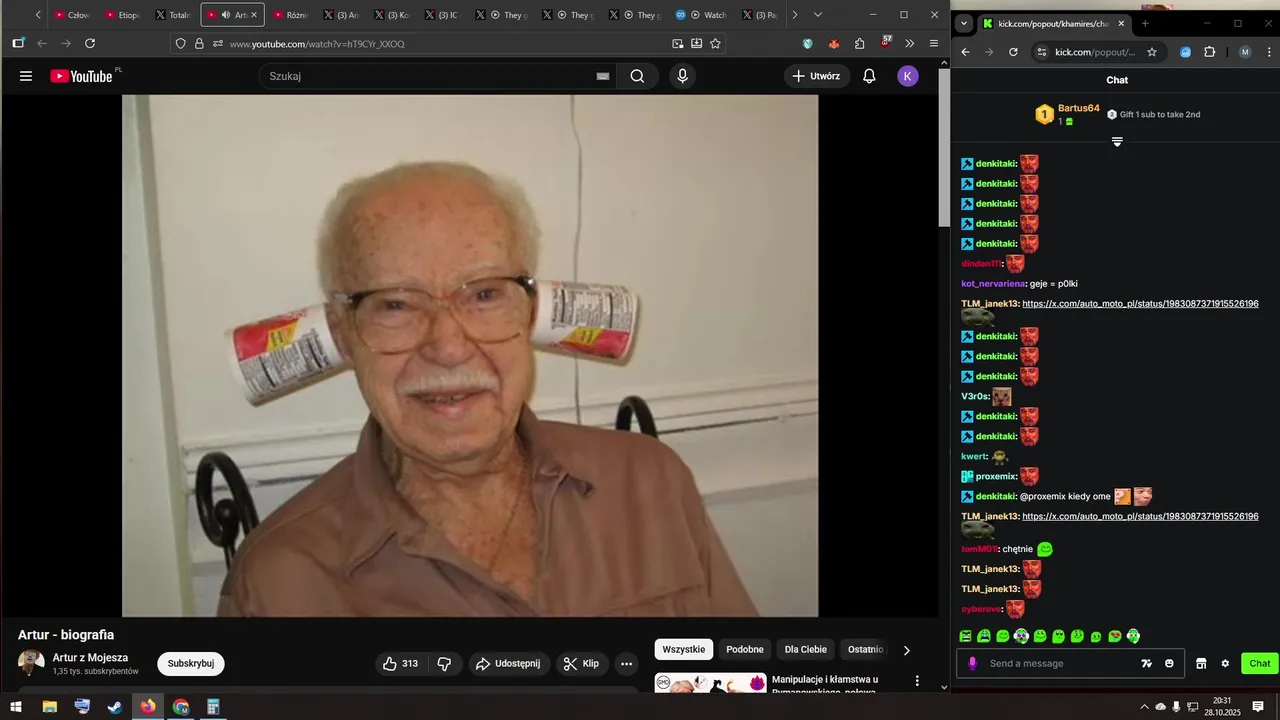Open the YouTube hamburger guide menu
Screen dimensions: 1280x720
pyautogui.click(x=26, y=76)
